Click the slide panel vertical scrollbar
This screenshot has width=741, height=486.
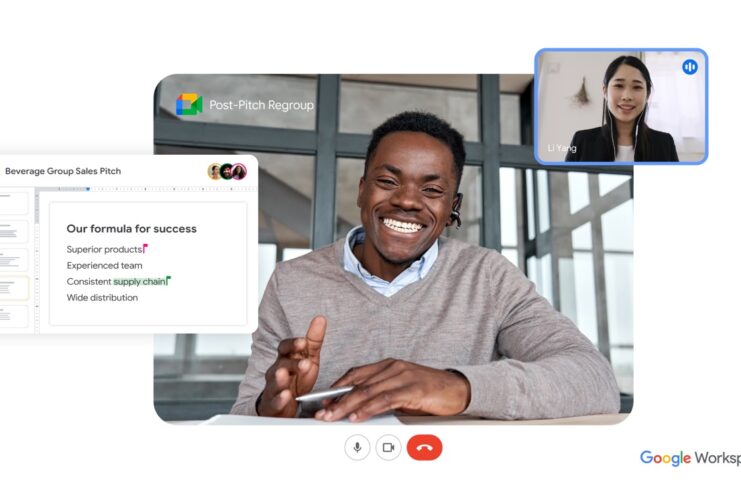pyautogui.click(x=37, y=260)
